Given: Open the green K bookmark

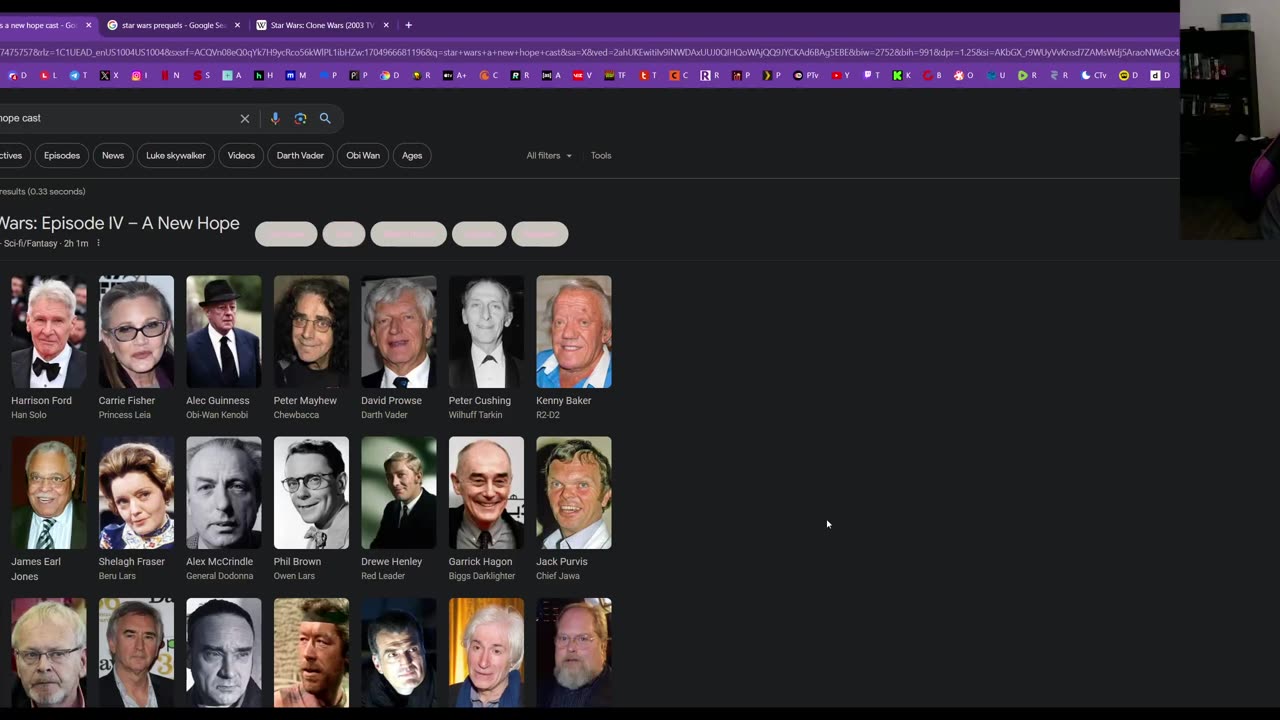Looking at the screenshot, I should (x=902, y=75).
